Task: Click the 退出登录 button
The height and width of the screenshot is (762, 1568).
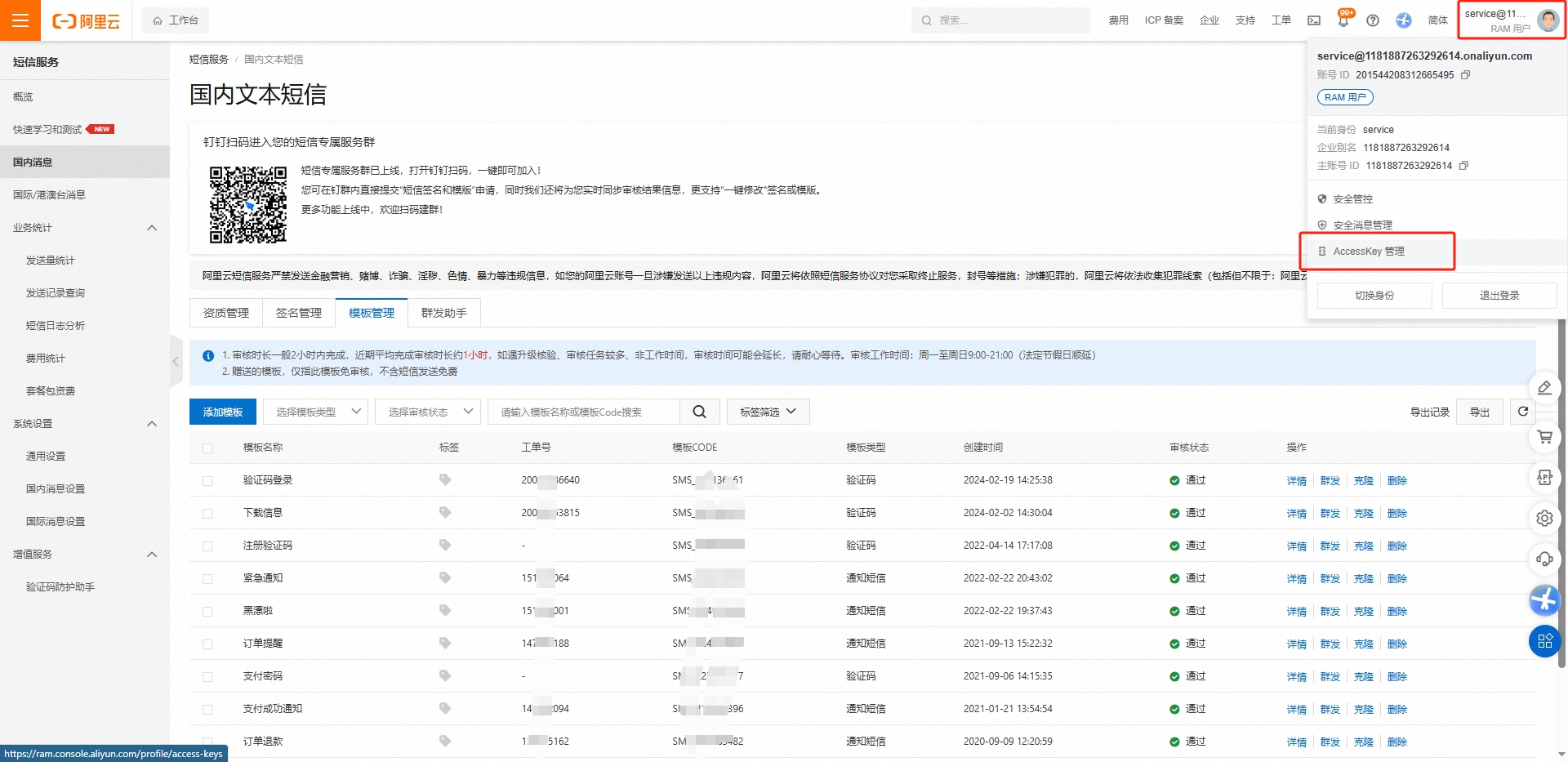Action: [x=1499, y=296]
